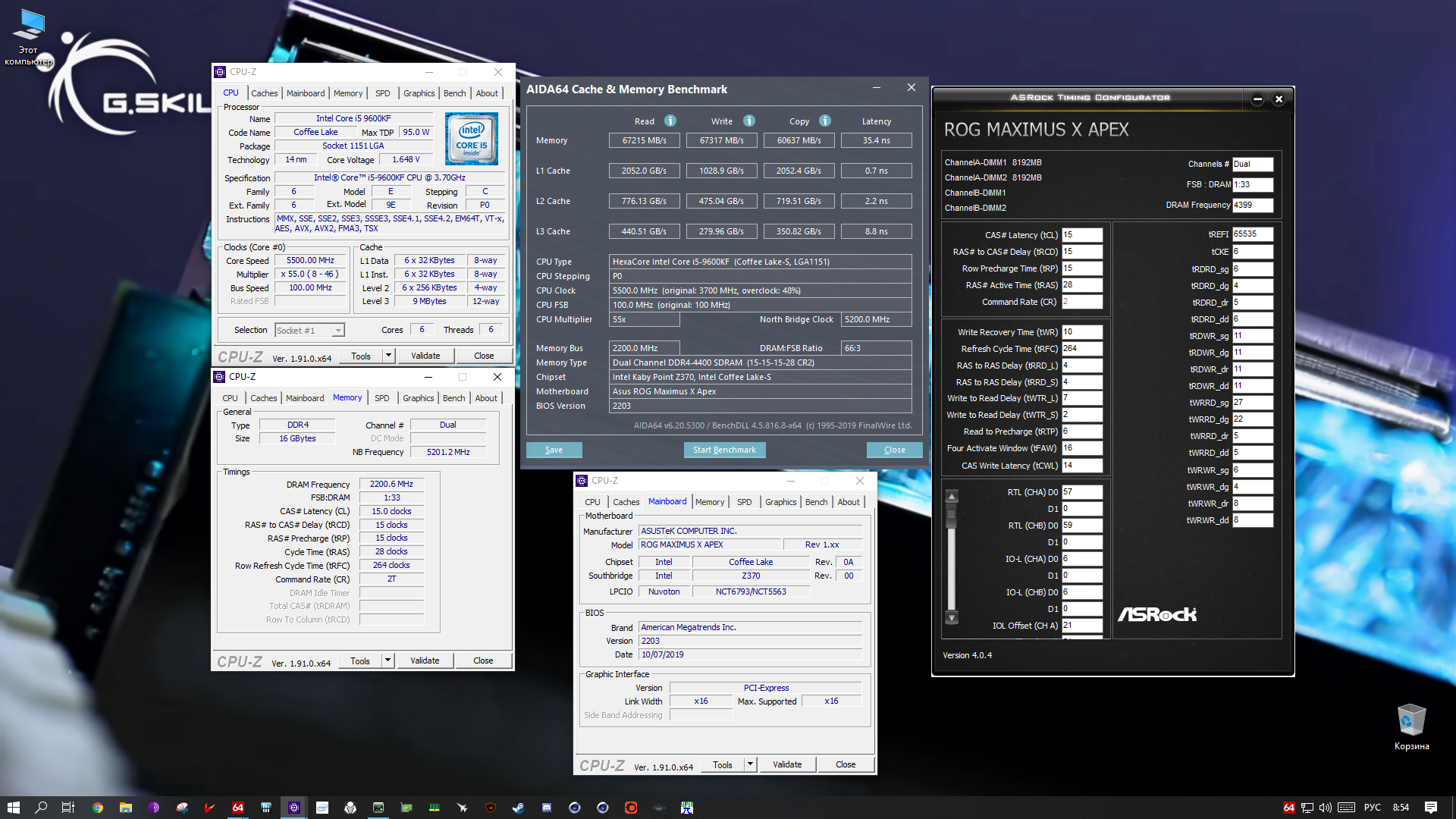Open the Этот компьютер desktop icon
Image resolution: width=1456 pixels, height=819 pixels.
(29, 36)
